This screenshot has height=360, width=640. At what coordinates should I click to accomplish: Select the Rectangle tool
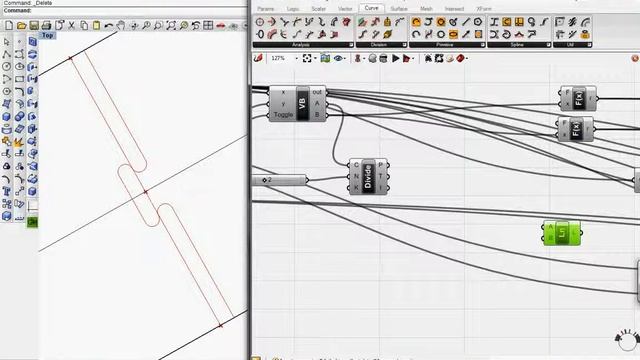pos(19,79)
